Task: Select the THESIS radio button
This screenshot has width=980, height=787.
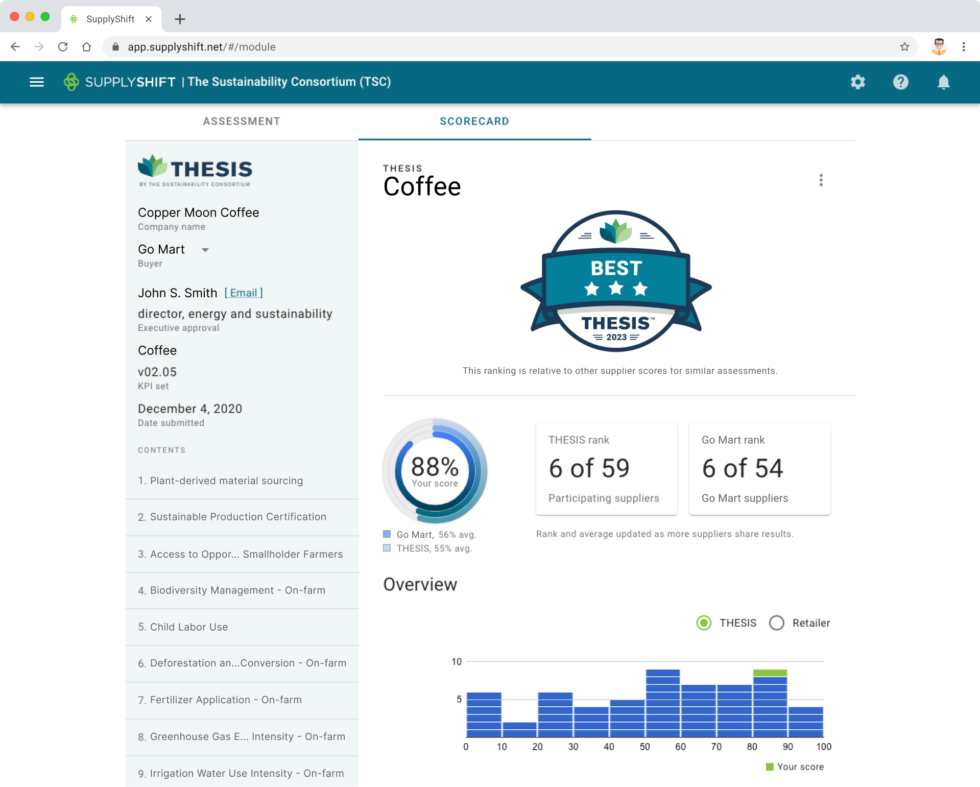Action: pos(704,623)
